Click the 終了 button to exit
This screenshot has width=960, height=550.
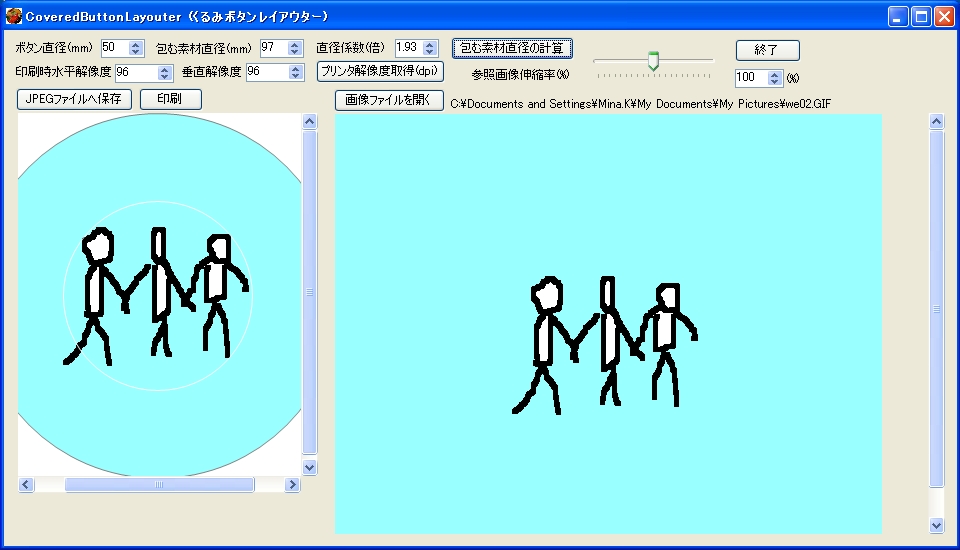767,50
